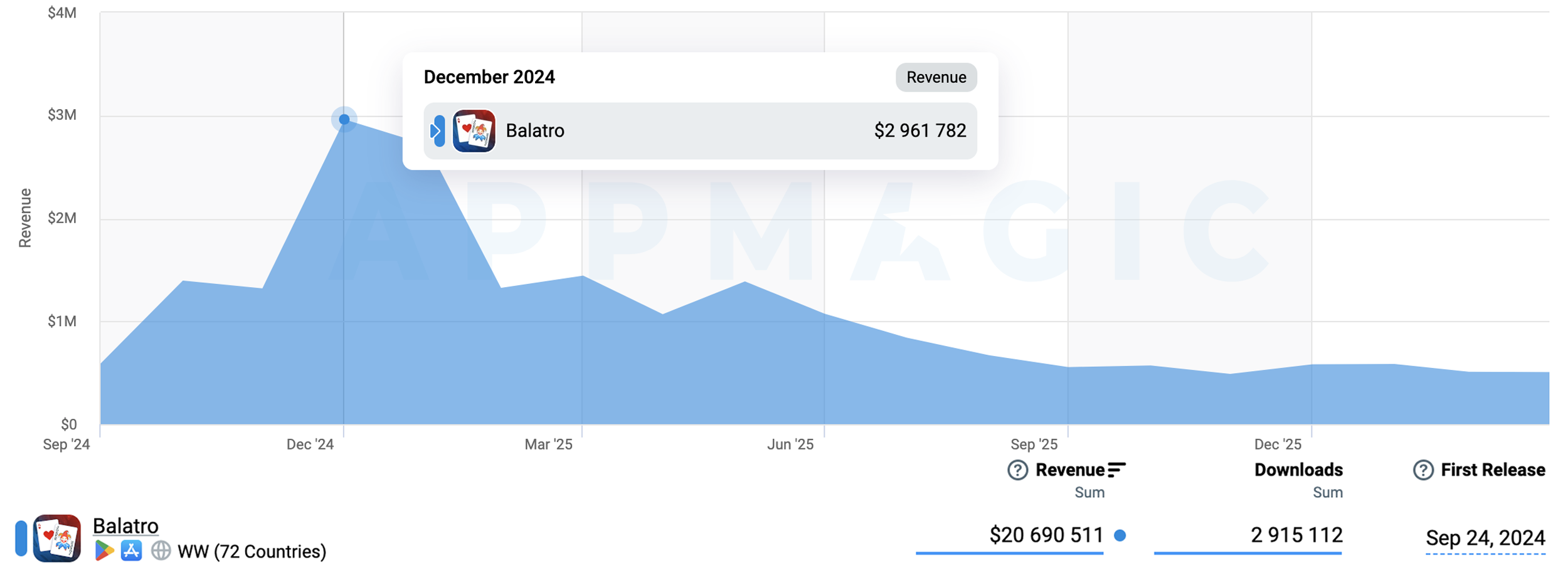Screen dimensions: 1568x568
Task: Open the help icon beside First Release
Action: point(1422,470)
